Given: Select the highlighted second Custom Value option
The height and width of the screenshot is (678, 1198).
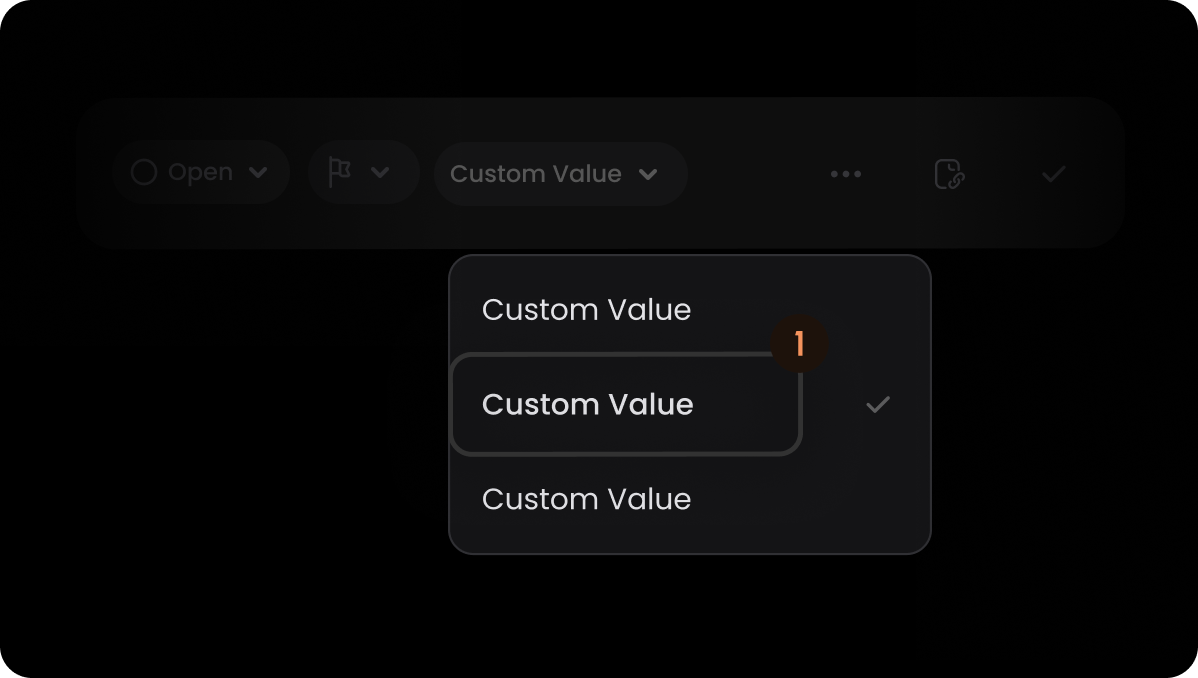Looking at the screenshot, I should pyautogui.click(x=626, y=404).
